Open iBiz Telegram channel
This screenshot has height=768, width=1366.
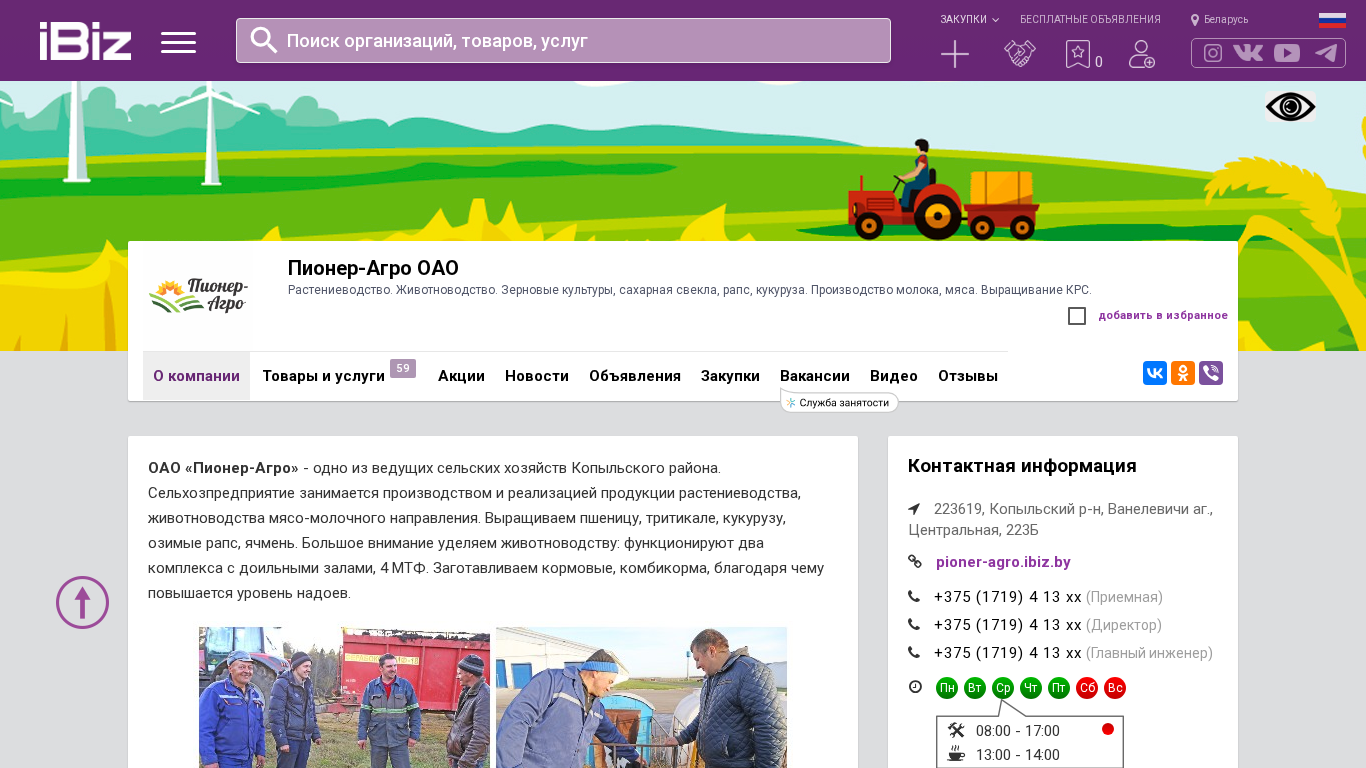point(1326,53)
